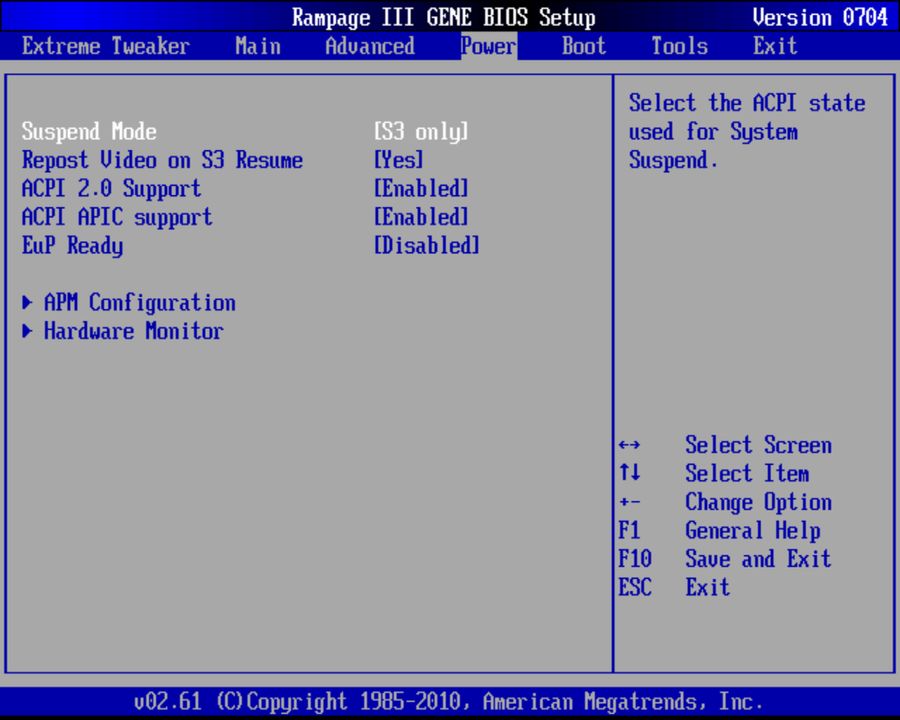The width and height of the screenshot is (900, 720).
Task: Open the APM Configuration submenu
Action: point(139,303)
